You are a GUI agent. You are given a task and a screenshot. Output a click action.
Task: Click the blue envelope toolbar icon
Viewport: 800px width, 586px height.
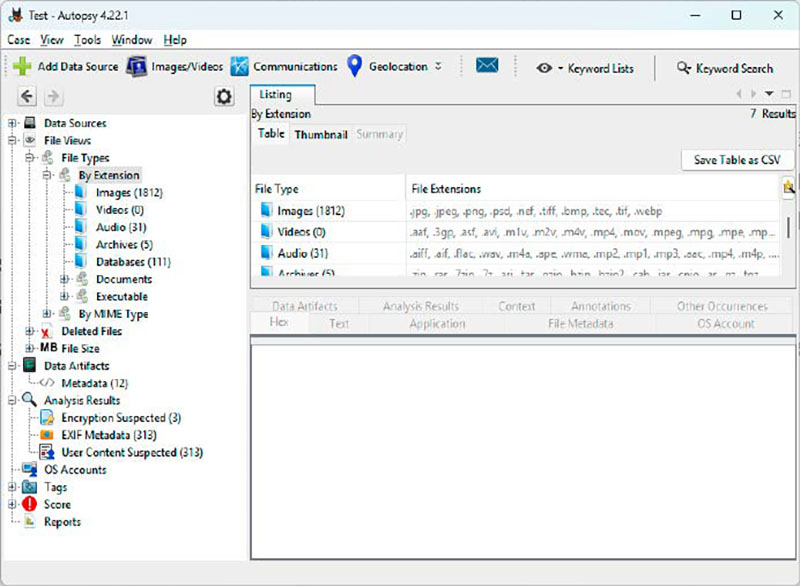[x=487, y=65]
